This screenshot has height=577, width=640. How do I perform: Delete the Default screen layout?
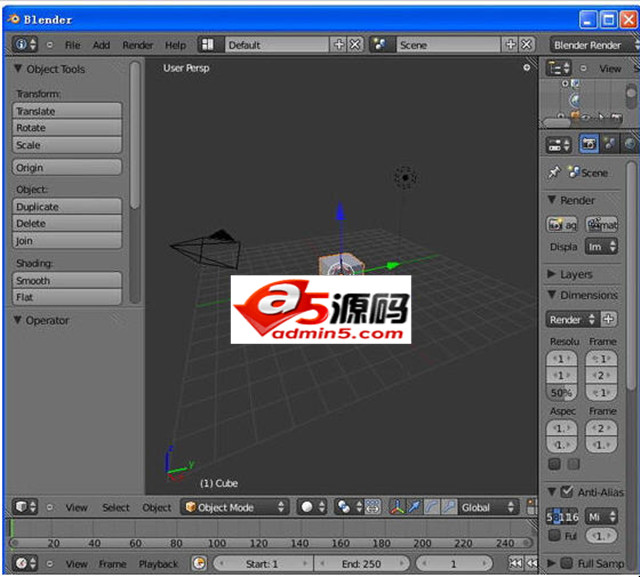[x=356, y=44]
